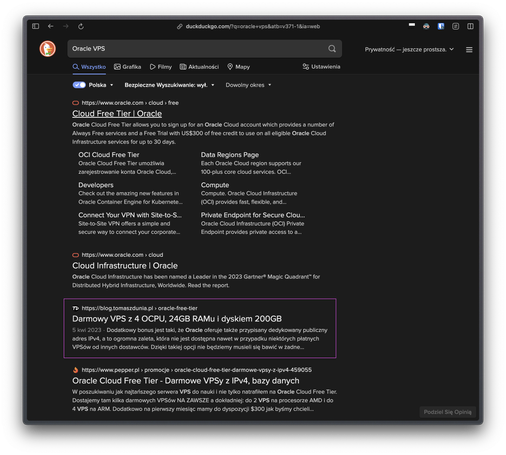Click the square tab overview icon
This screenshot has height=455, width=506.
tap(456, 26)
